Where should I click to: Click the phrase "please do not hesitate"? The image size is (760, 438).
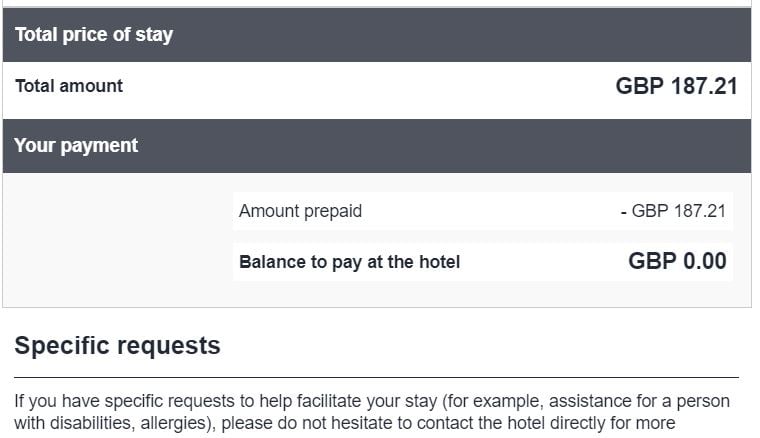304,423
